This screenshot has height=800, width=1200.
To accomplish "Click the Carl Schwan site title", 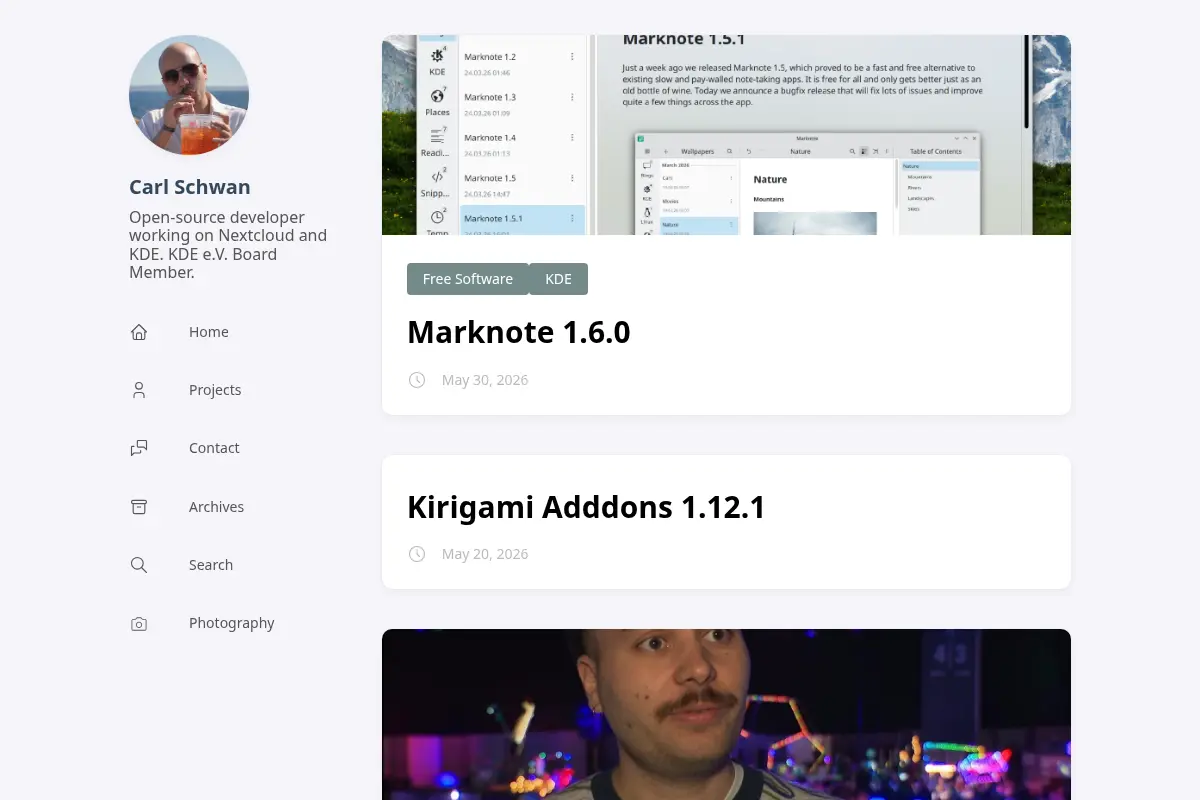I will [x=190, y=187].
